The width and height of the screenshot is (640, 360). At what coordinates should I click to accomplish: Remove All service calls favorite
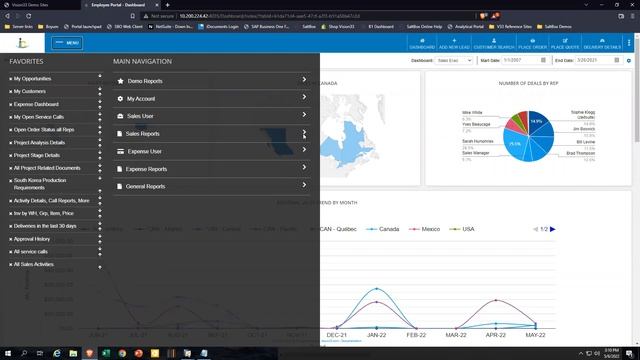pyautogui.click(x=11, y=252)
